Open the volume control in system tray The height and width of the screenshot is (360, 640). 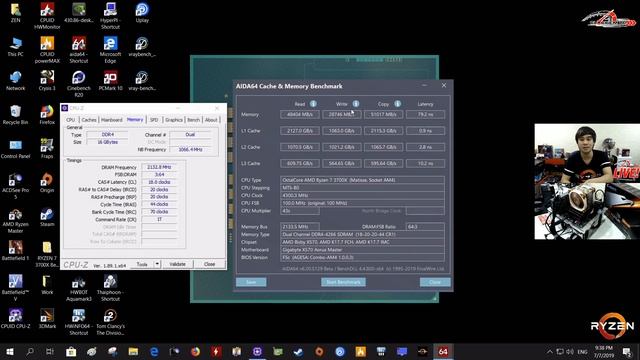point(570,351)
